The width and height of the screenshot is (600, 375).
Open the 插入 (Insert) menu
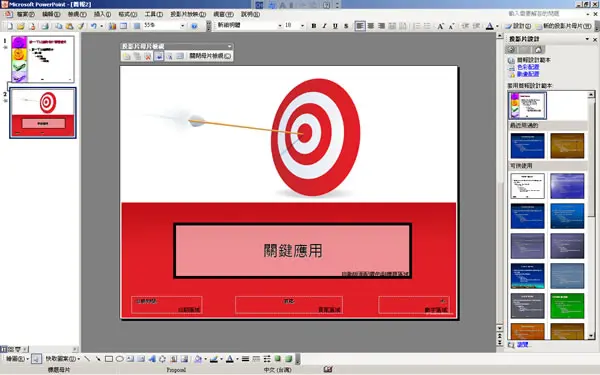(102, 14)
